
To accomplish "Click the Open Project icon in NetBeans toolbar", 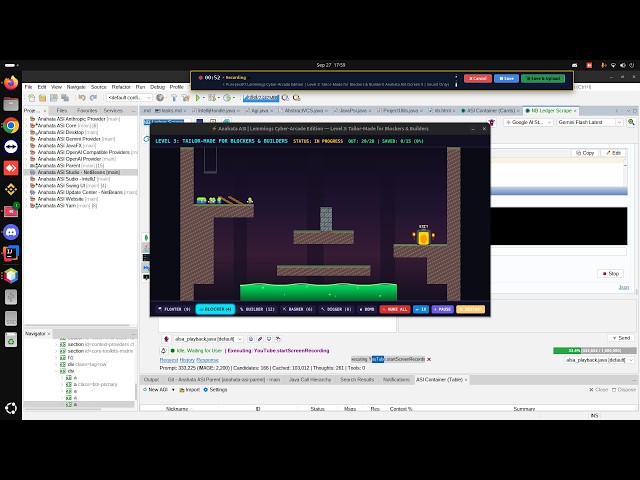I will click(x=53, y=98).
